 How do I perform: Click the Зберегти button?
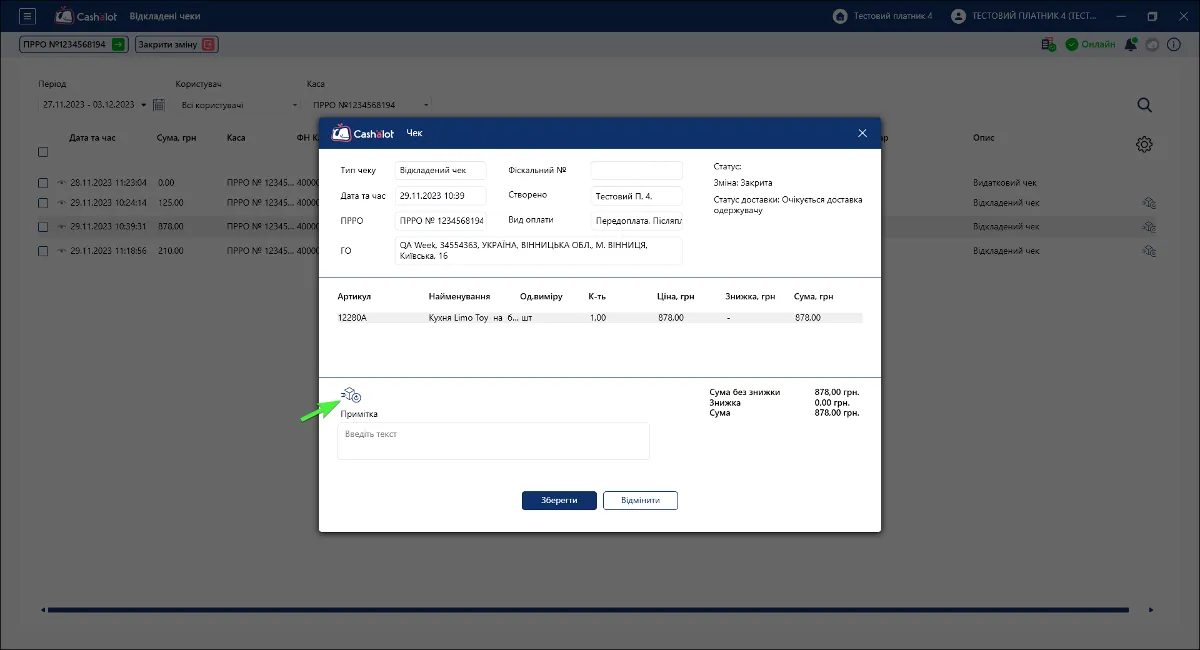tap(559, 500)
